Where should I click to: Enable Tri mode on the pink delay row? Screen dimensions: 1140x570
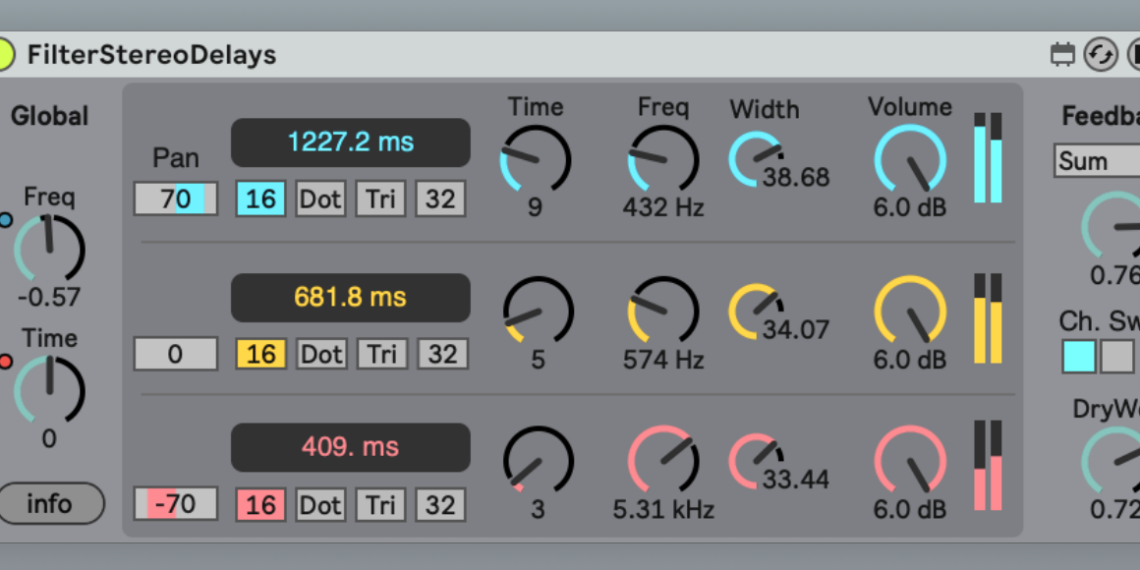[x=381, y=505]
